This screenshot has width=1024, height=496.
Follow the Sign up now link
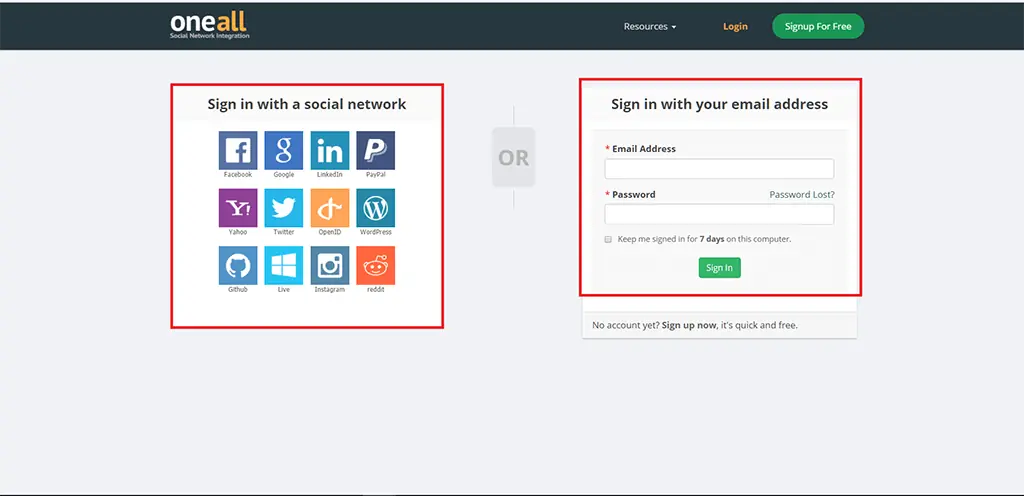tap(689, 325)
